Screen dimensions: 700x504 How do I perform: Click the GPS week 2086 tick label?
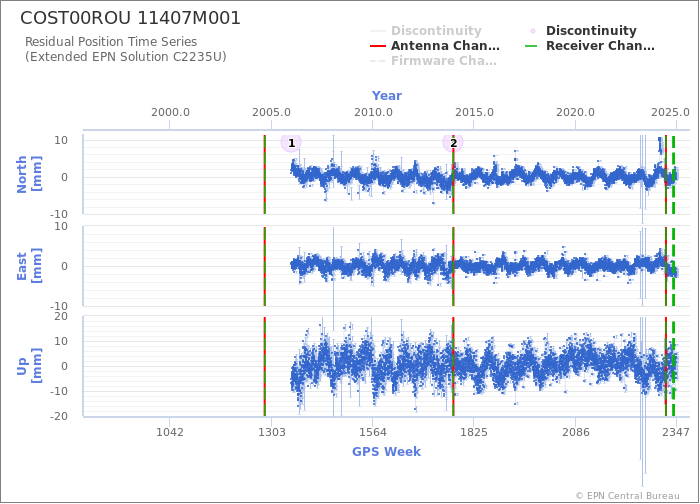point(576,432)
